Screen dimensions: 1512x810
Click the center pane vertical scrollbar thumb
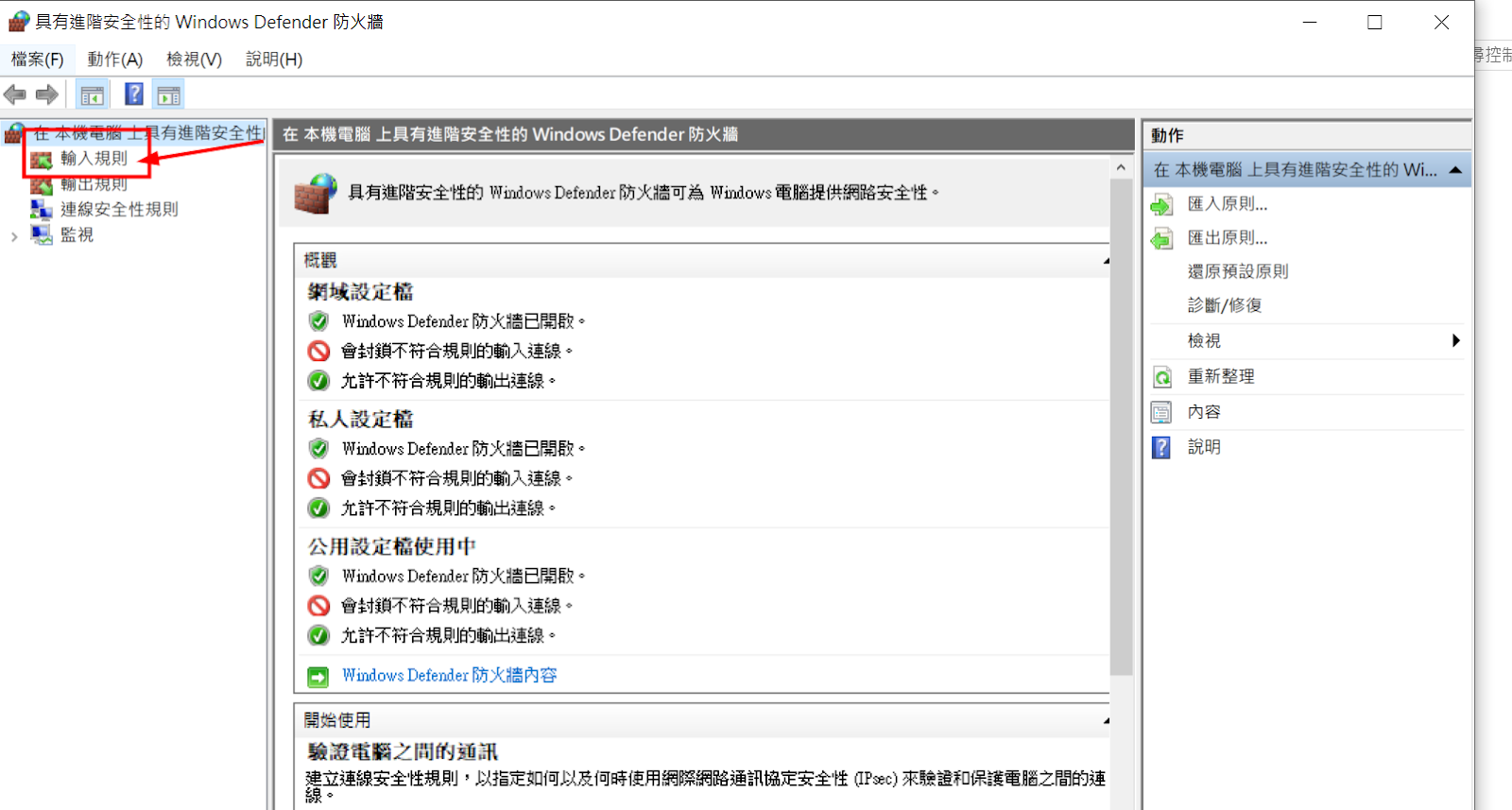1121,427
